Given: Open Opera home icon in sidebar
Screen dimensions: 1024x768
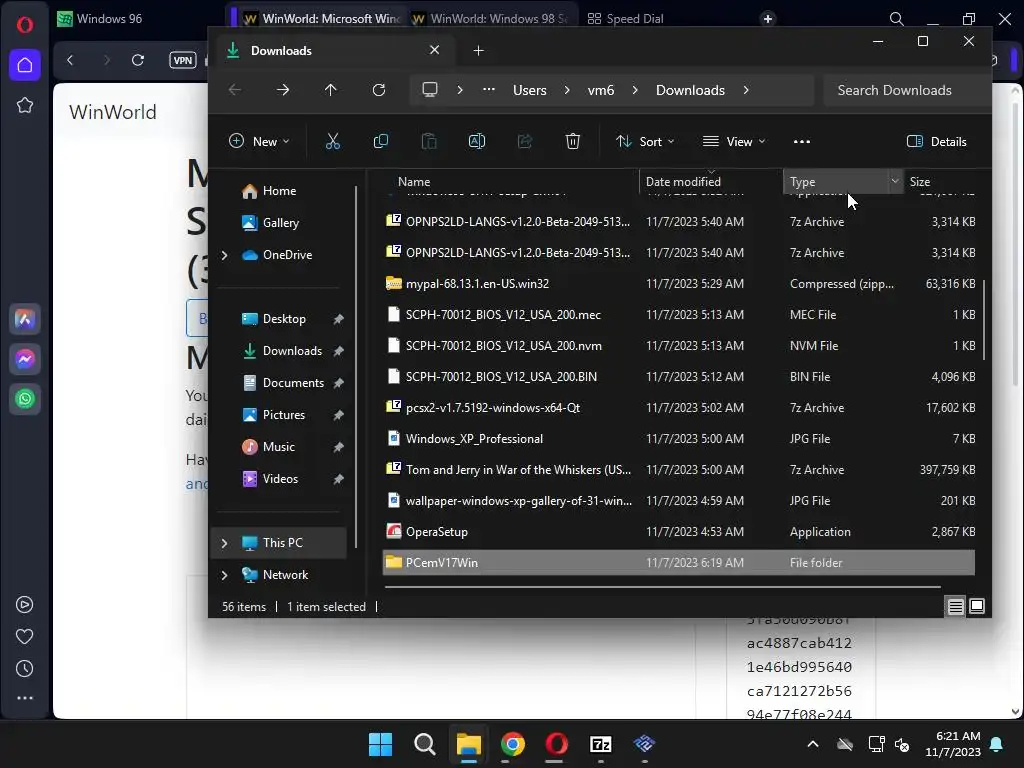Looking at the screenshot, I should click(x=25, y=65).
